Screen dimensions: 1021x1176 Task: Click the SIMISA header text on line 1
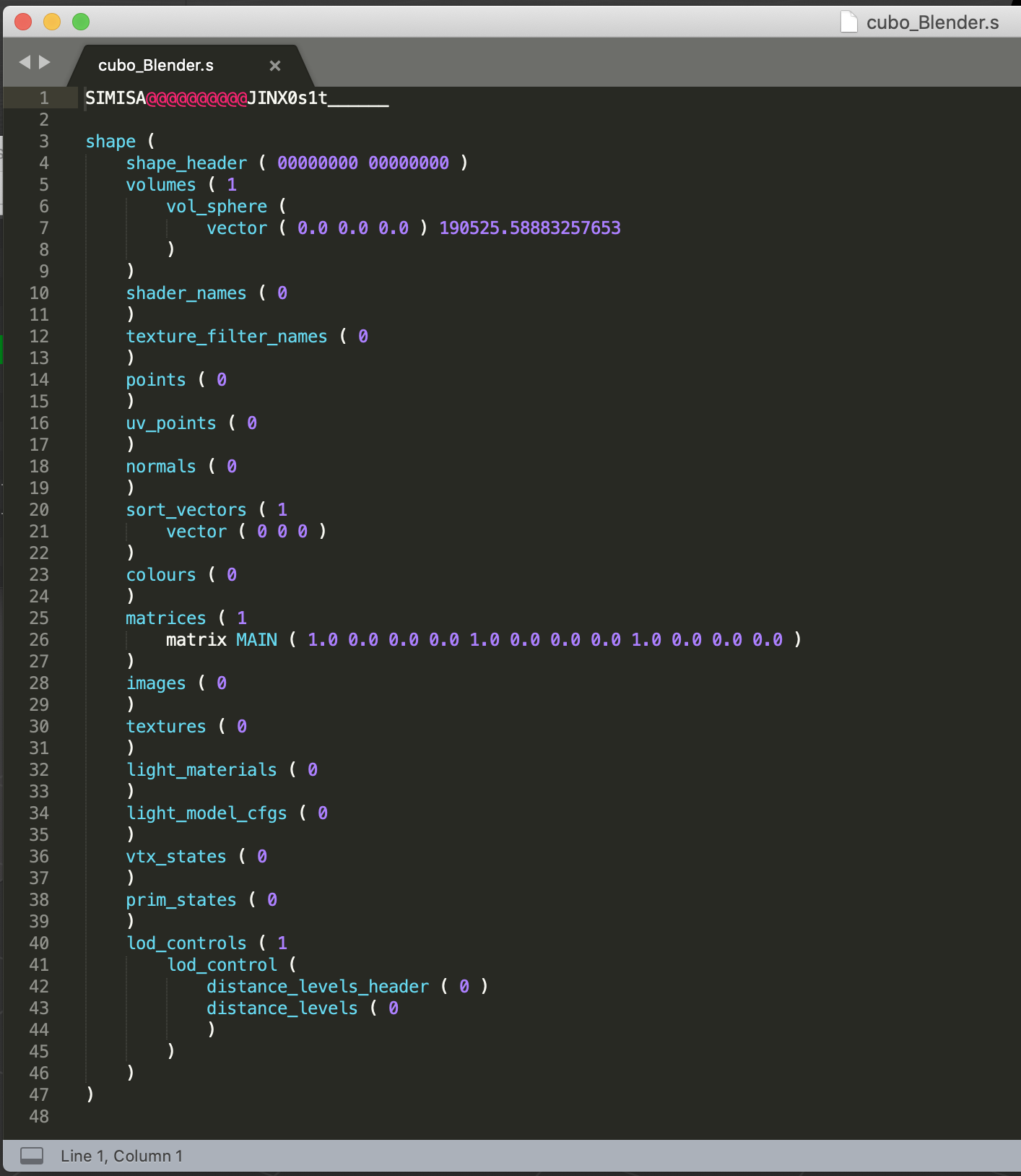click(x=116, y=98)
